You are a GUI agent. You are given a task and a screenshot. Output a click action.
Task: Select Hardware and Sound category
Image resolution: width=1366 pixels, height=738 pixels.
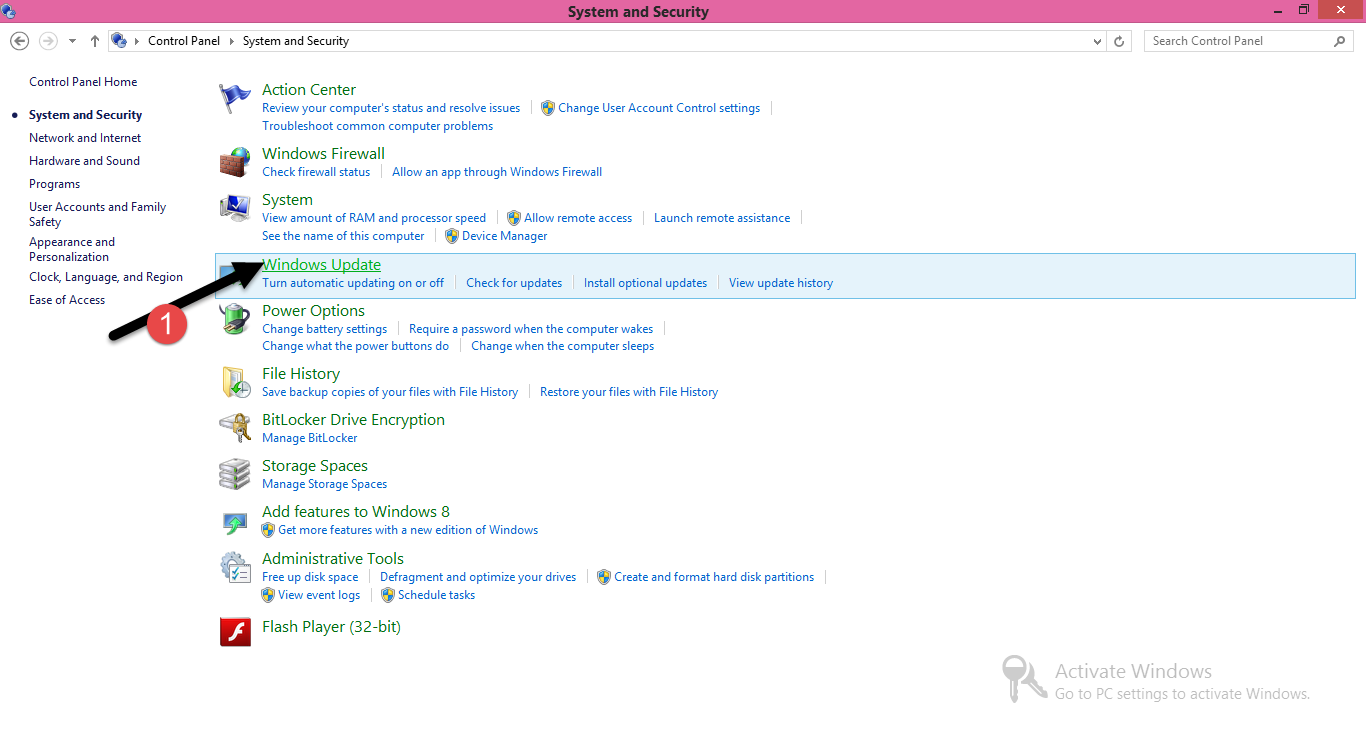click(x=84, y=161)
